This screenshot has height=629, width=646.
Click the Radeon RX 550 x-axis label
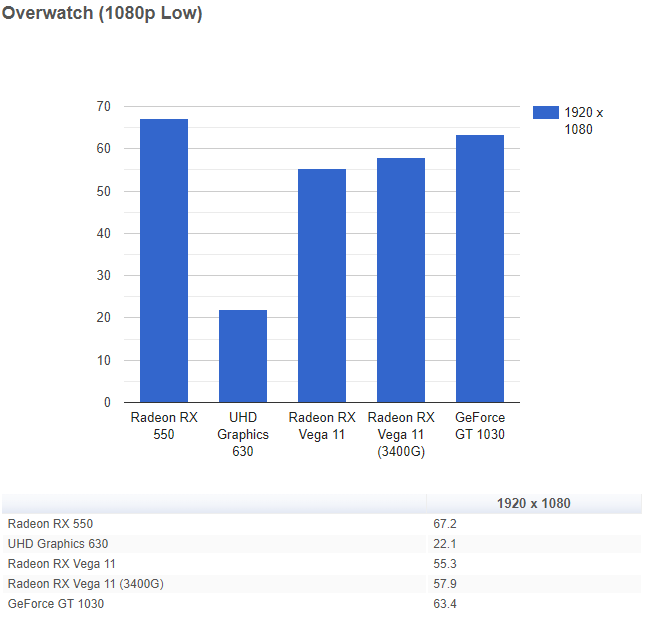(x=164, y=426)
